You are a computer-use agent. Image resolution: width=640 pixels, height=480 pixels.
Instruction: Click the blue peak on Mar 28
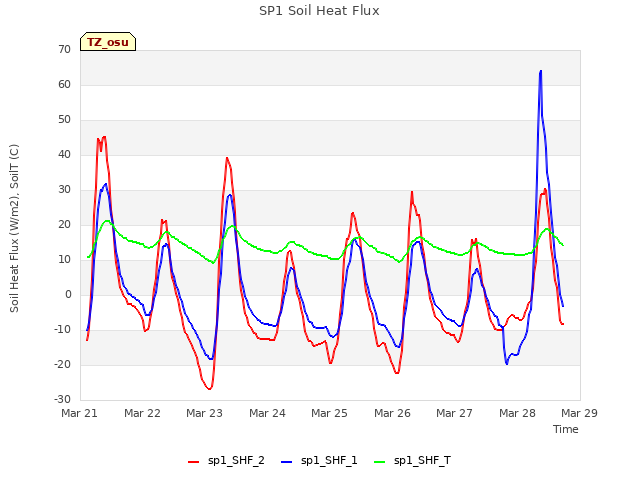pos(541,71)
